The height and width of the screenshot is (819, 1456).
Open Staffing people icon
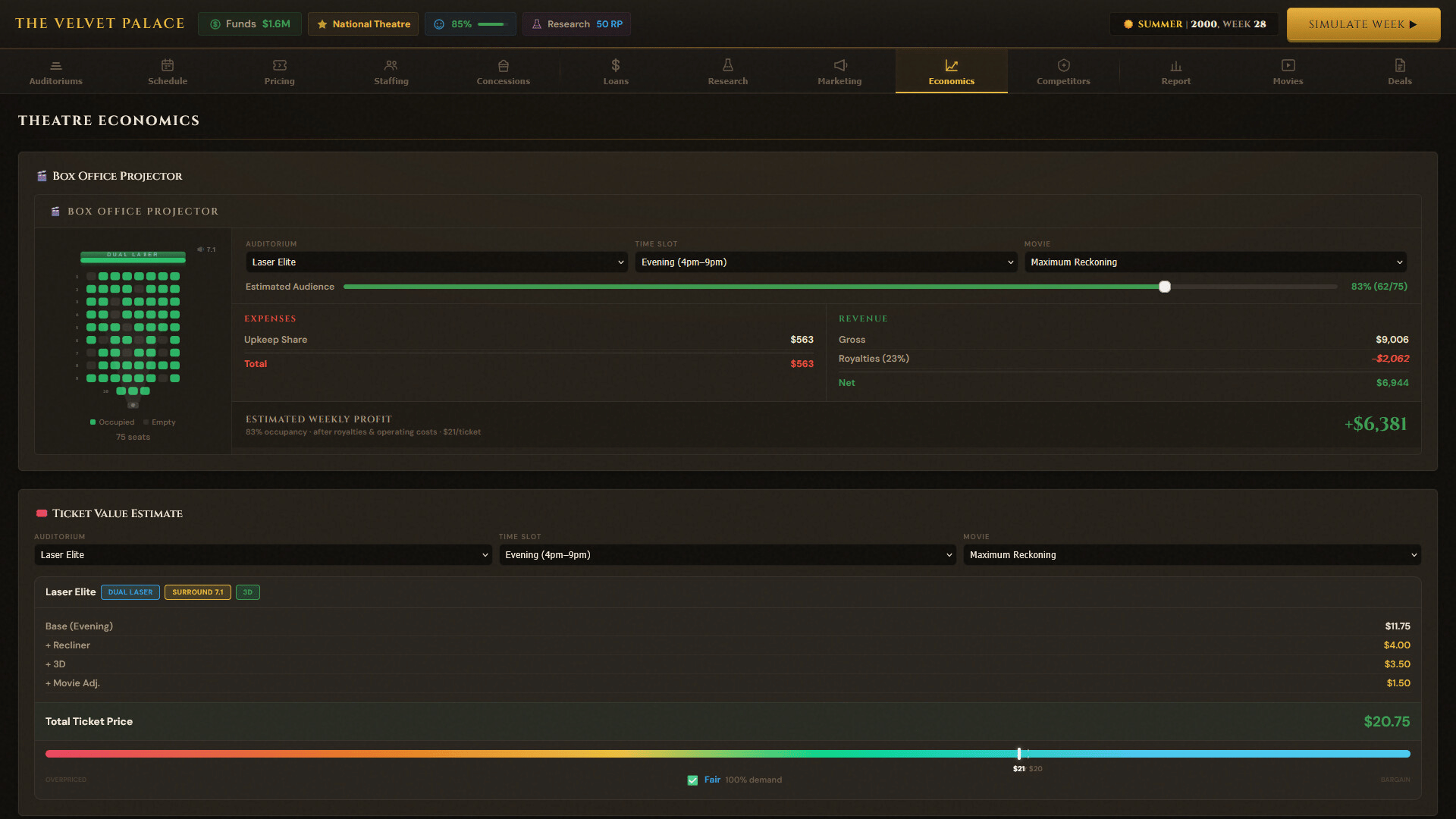[391, 66]
